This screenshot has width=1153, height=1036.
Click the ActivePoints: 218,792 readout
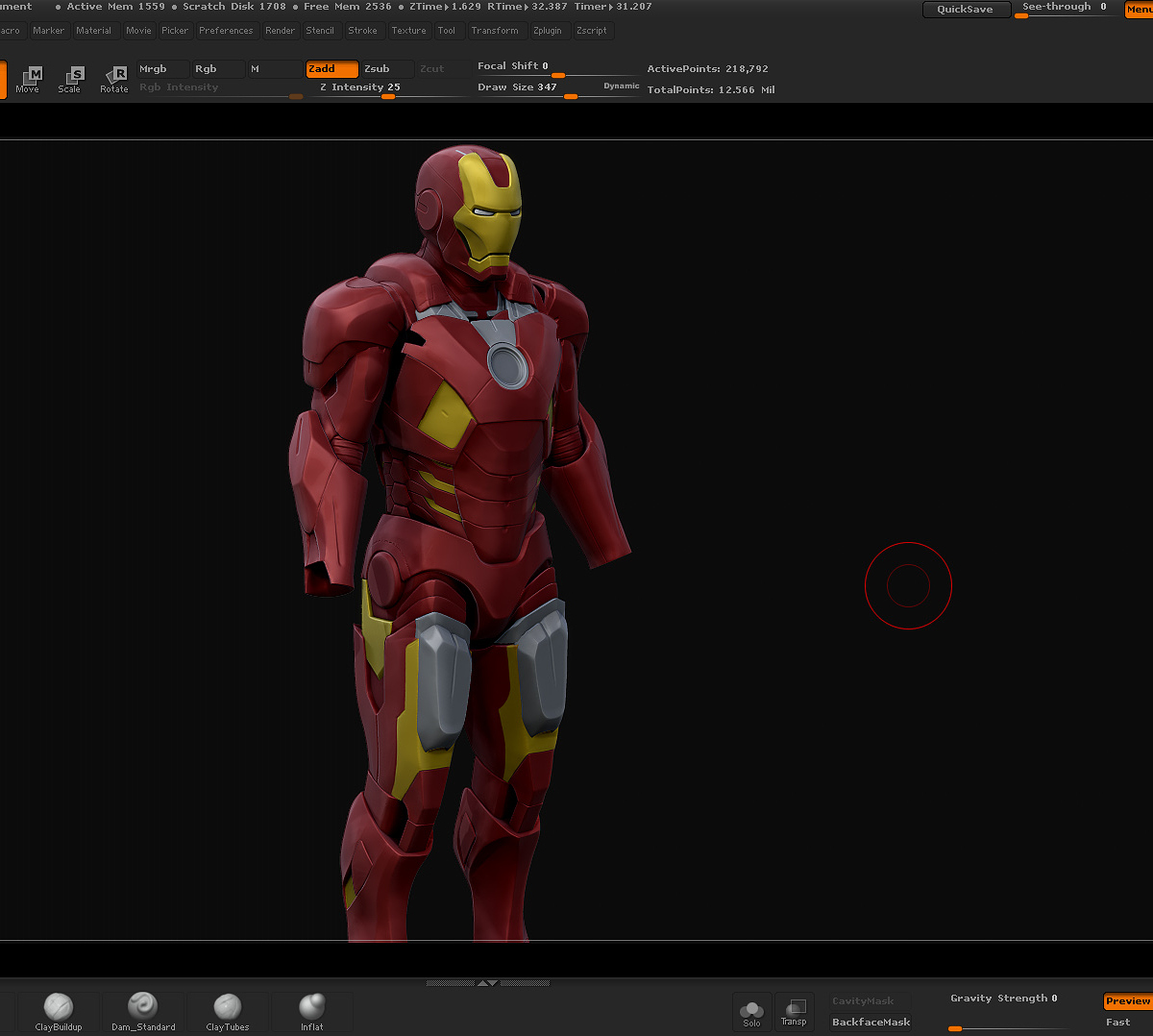click(x=708, y=69)
